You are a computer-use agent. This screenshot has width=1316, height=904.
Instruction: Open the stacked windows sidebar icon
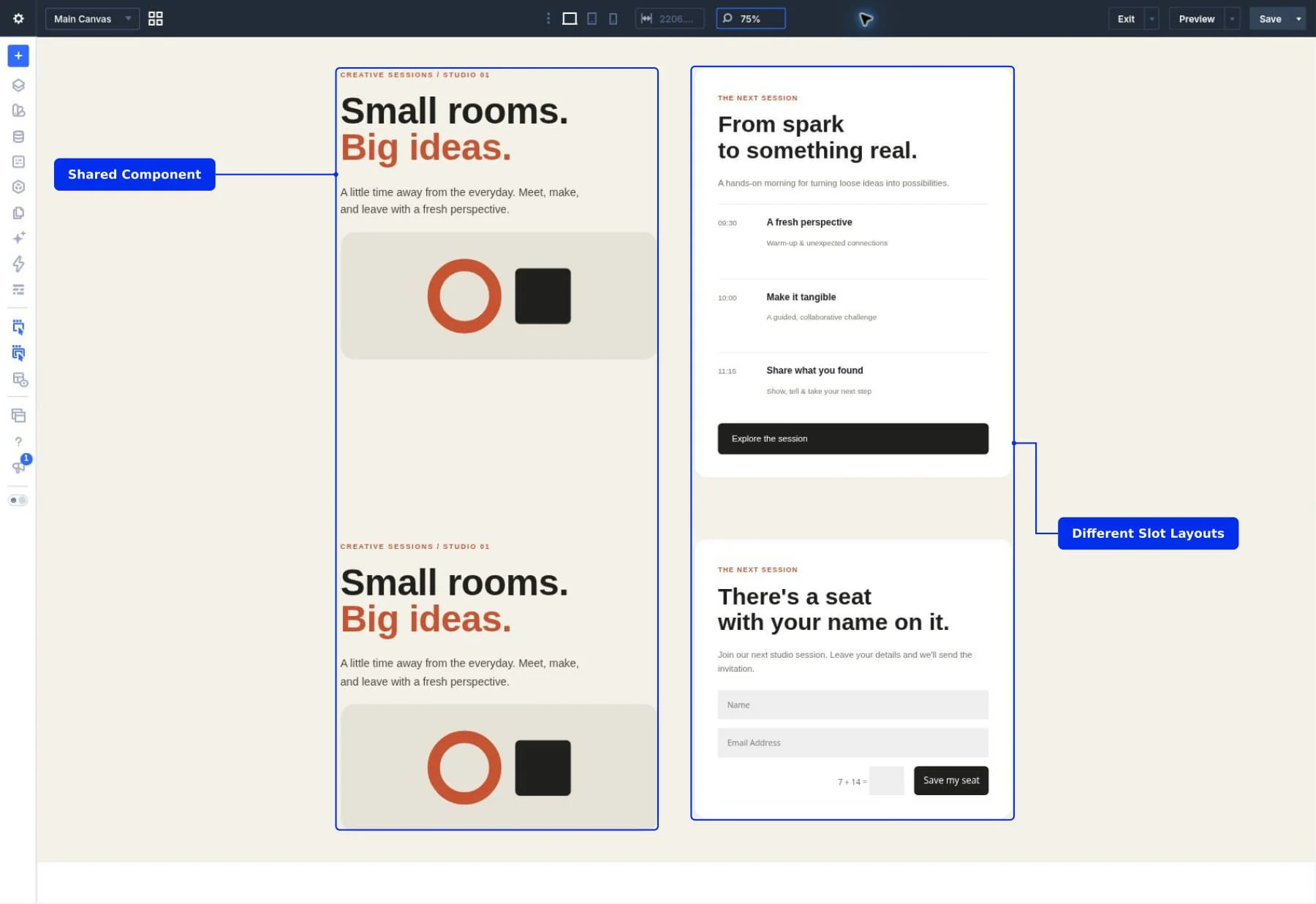(18, 416)
